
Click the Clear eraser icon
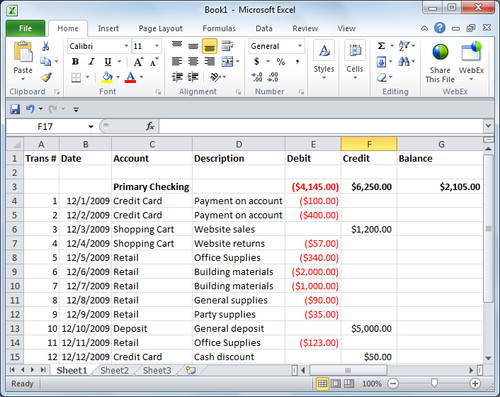click(x=382, y=78)
